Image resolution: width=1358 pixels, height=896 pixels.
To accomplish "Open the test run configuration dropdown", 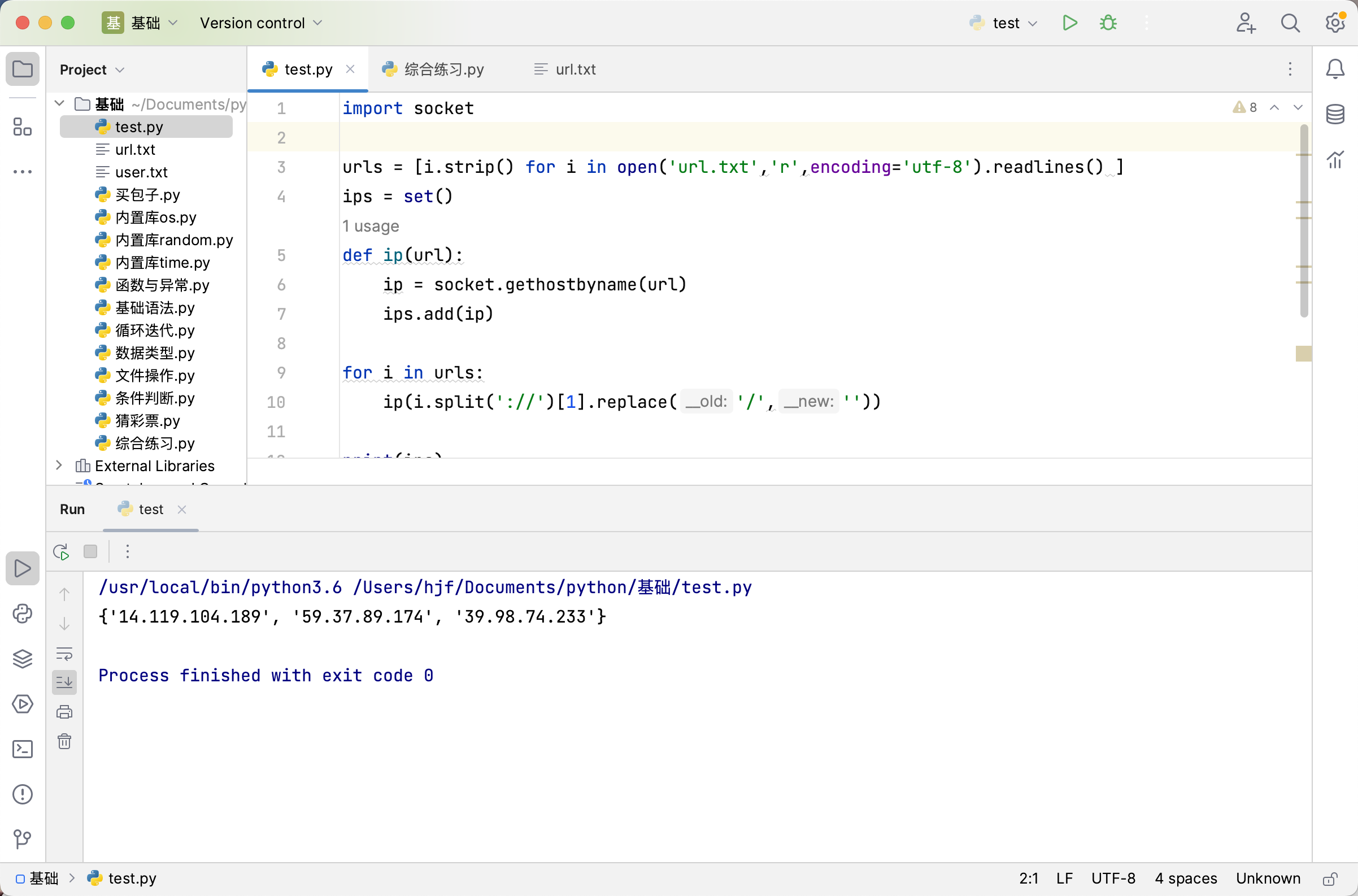I will tap(1004, 23).
